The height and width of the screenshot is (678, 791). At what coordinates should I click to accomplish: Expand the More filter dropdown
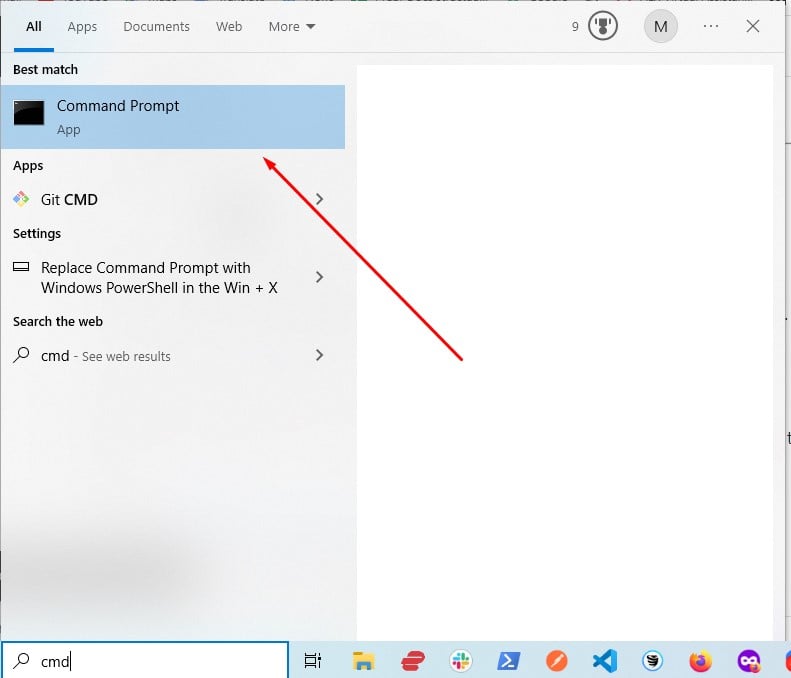(292, 26)
